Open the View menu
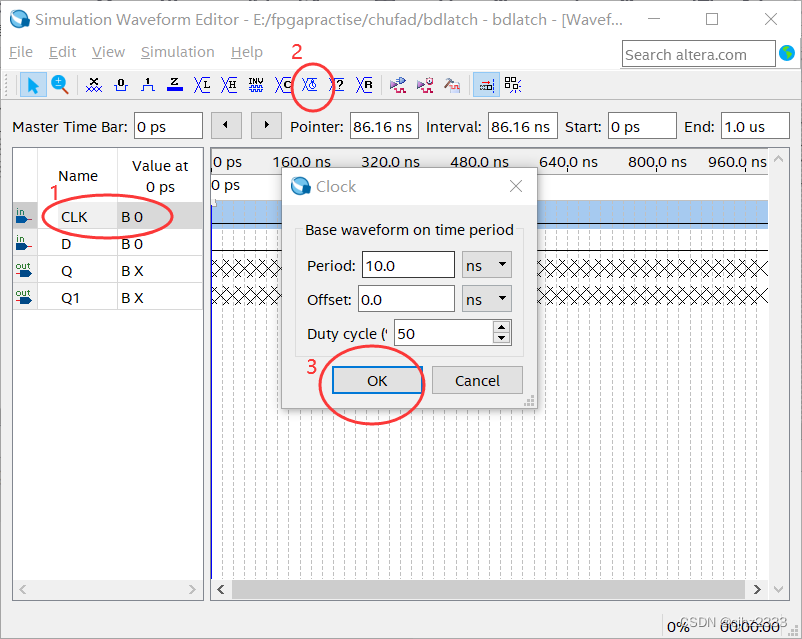802x639 pixels. click(x=108, y=52)
